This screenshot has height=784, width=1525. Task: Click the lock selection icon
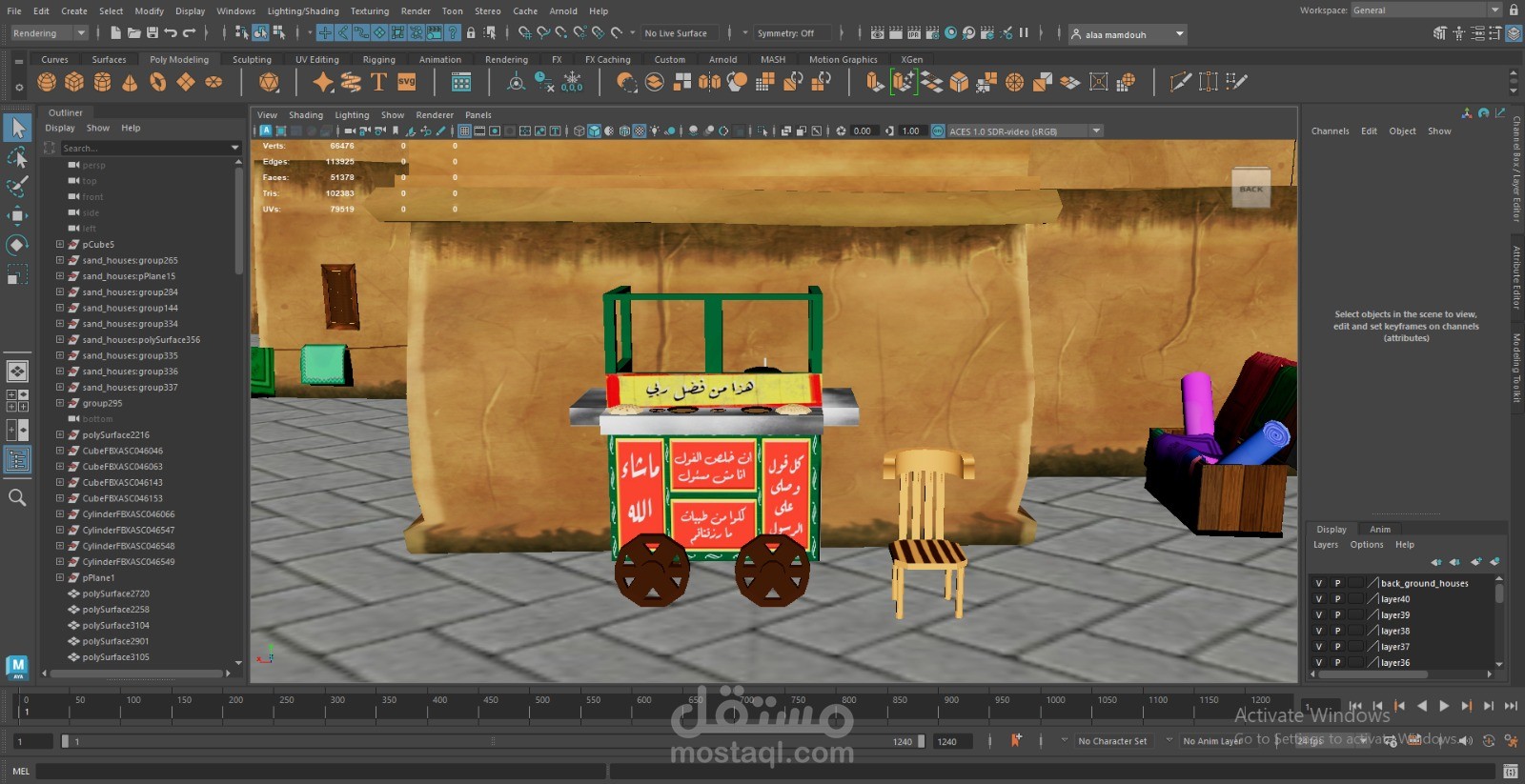click(x=471, y=33)
